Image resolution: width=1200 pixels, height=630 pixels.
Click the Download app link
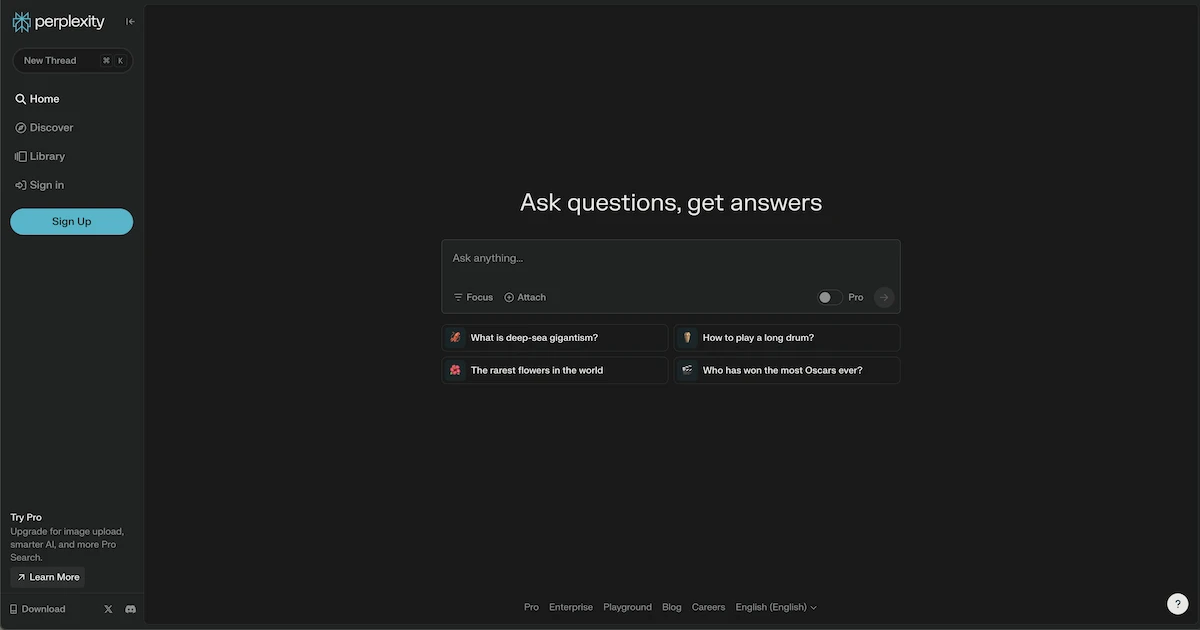[x=38, y=609]
